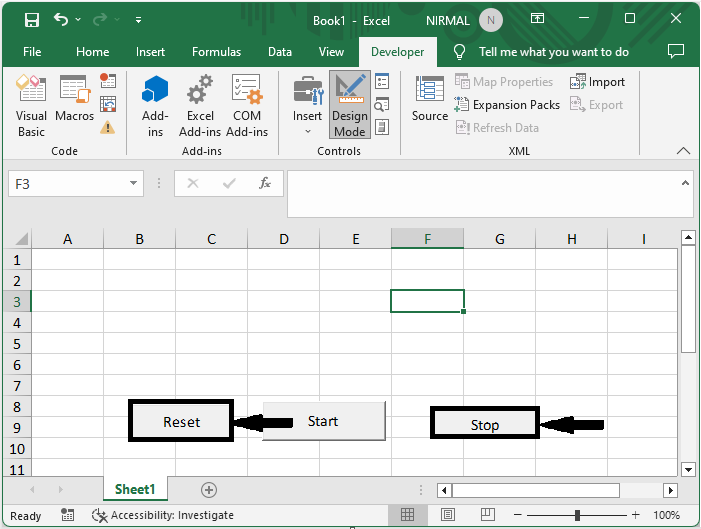Click Expansion Packs
Viewport: 701px width, 529px height.
coord(507,105)
